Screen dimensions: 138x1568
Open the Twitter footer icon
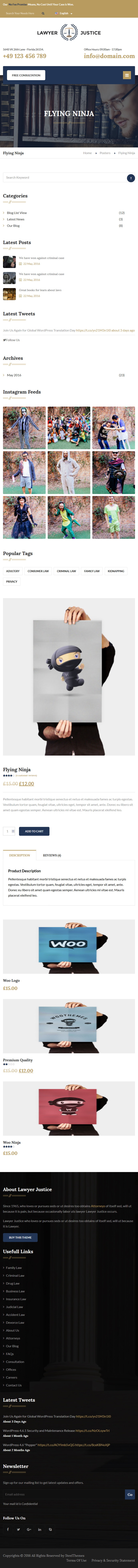[18, 1529]
